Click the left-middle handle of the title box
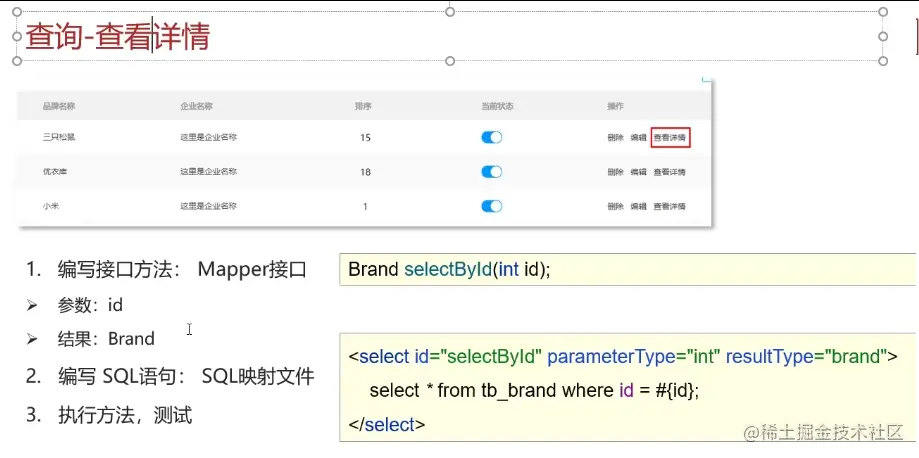Screen dimensions: 919x458 (x=16, y=36)
